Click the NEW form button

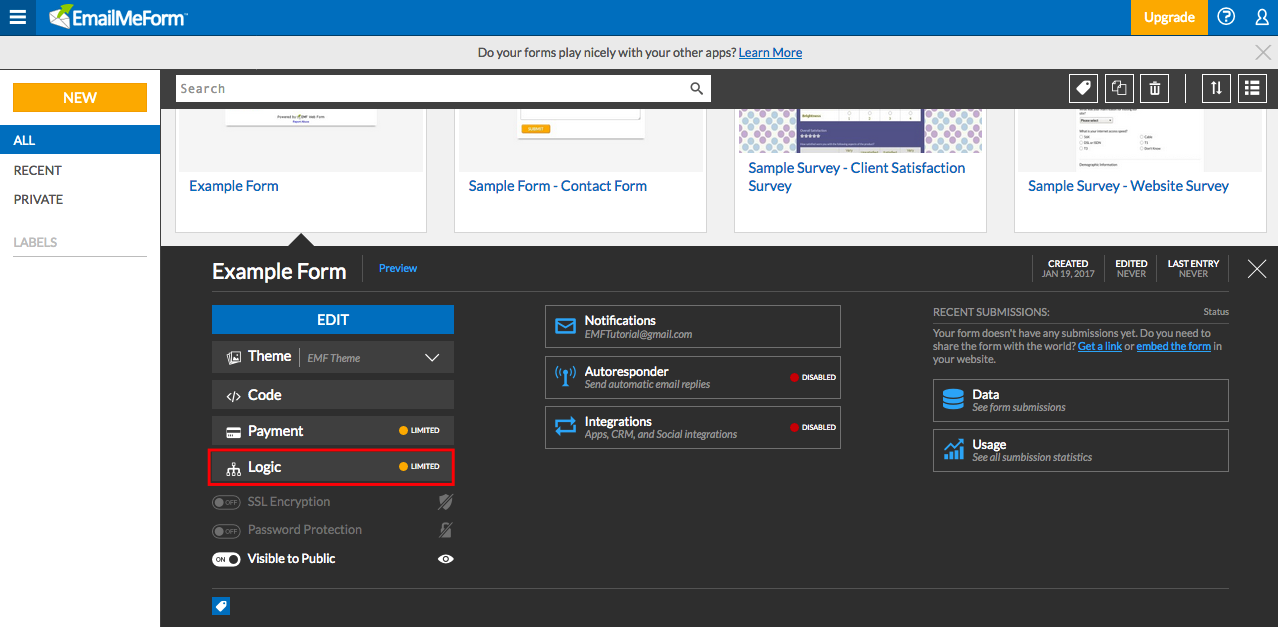pyautogui.click(x=80, y=97)
